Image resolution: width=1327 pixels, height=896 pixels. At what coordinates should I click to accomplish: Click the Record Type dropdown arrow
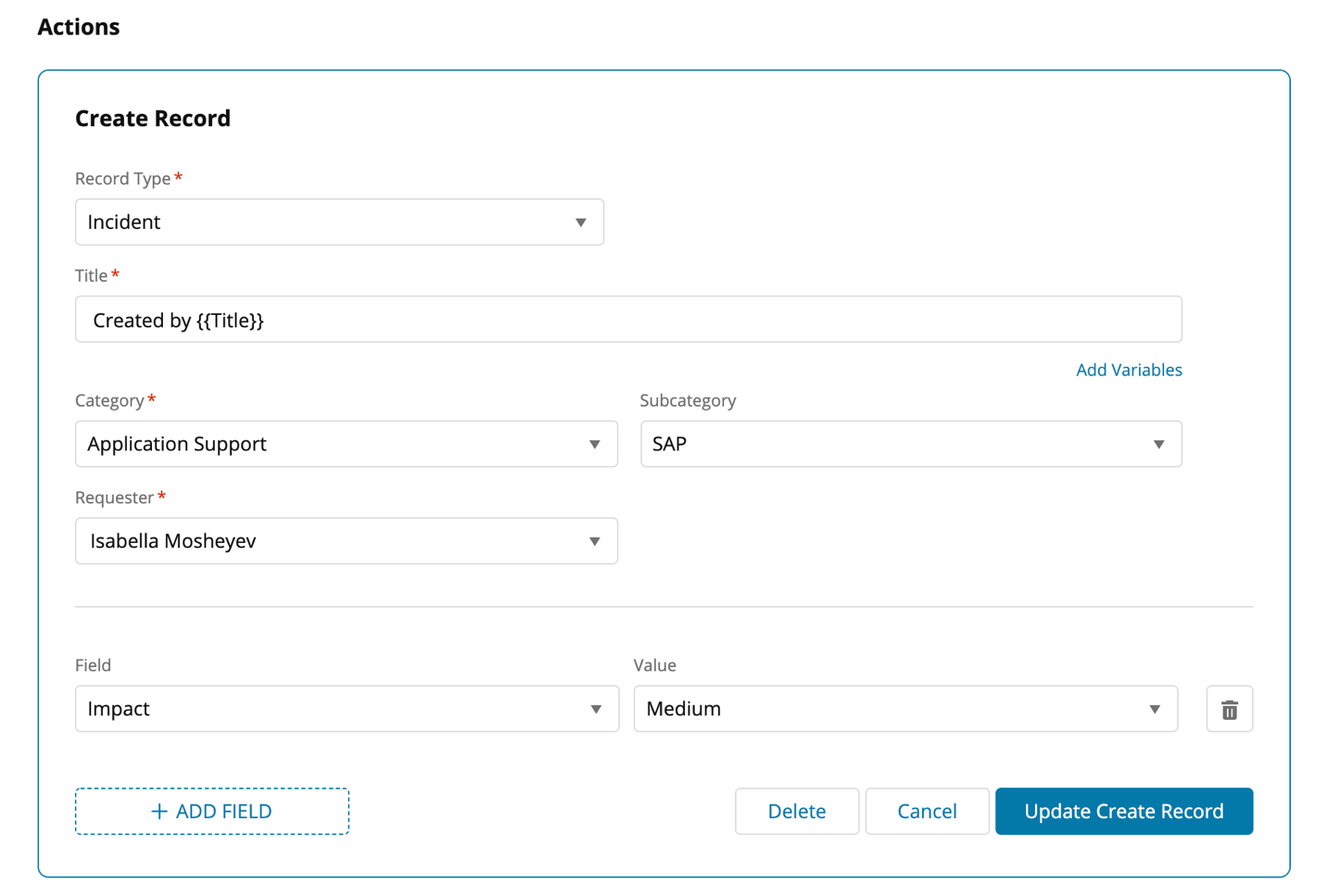pos(581,223)
